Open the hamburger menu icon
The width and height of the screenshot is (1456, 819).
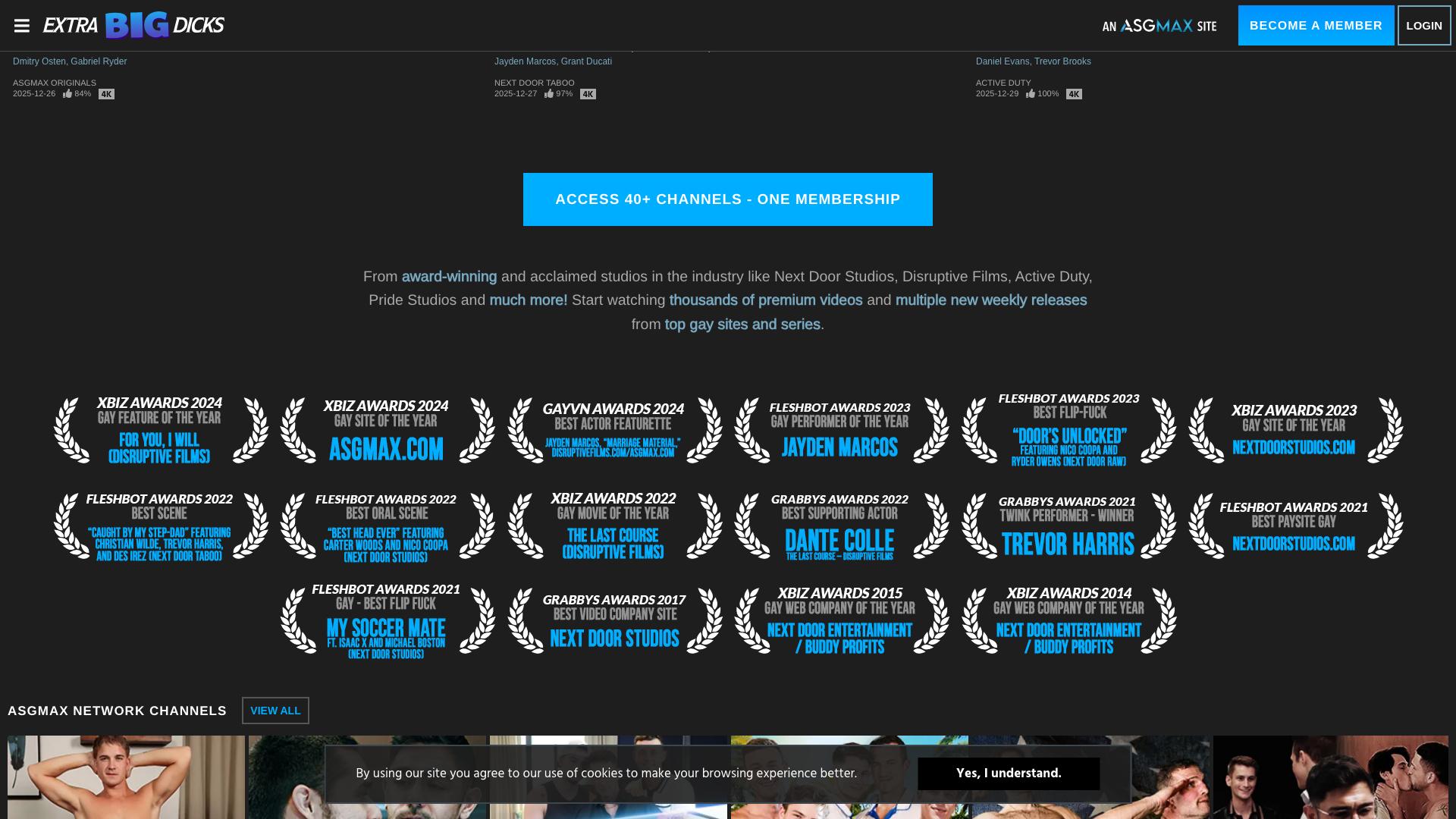(22, 26)
